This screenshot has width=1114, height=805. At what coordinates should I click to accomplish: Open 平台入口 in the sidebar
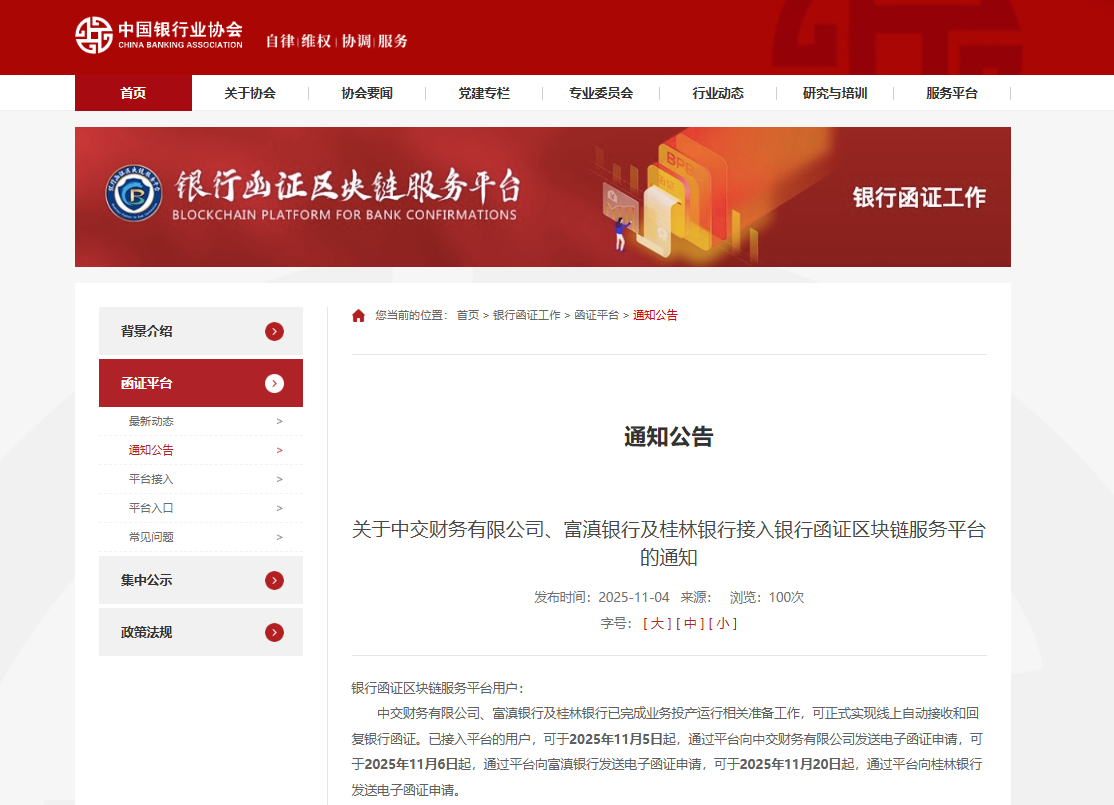152,508
